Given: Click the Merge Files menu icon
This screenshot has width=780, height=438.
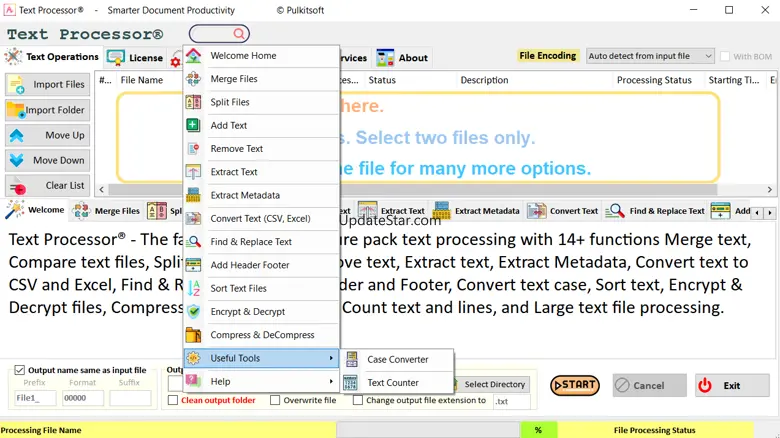Looking at the screenshot, I should [x=194, y=79].
